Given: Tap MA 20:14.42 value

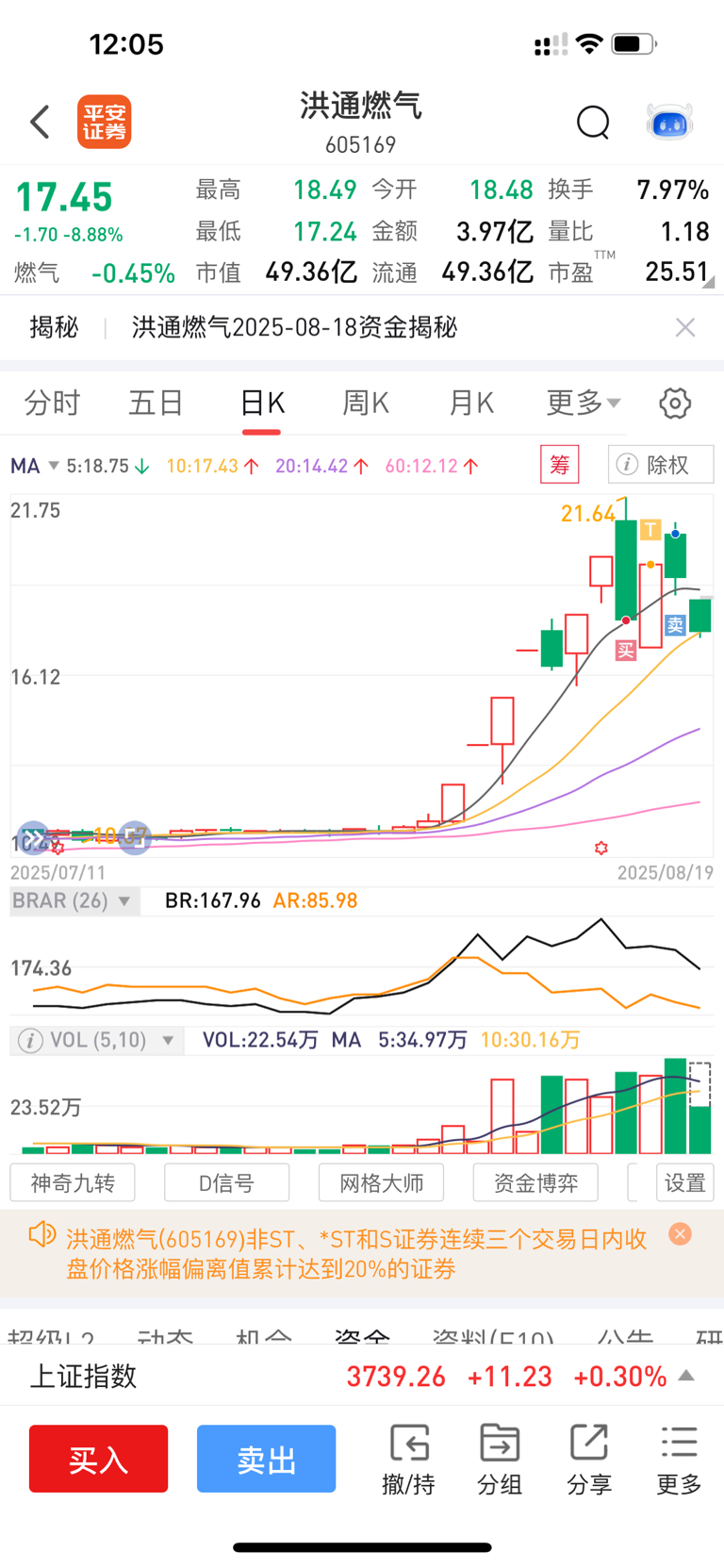Looking at the screenshot, I should pos(321,466).
